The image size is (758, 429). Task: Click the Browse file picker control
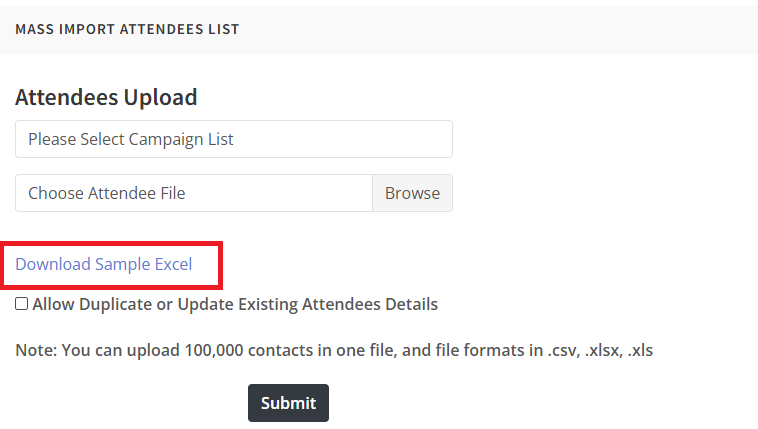coord(412,193)
